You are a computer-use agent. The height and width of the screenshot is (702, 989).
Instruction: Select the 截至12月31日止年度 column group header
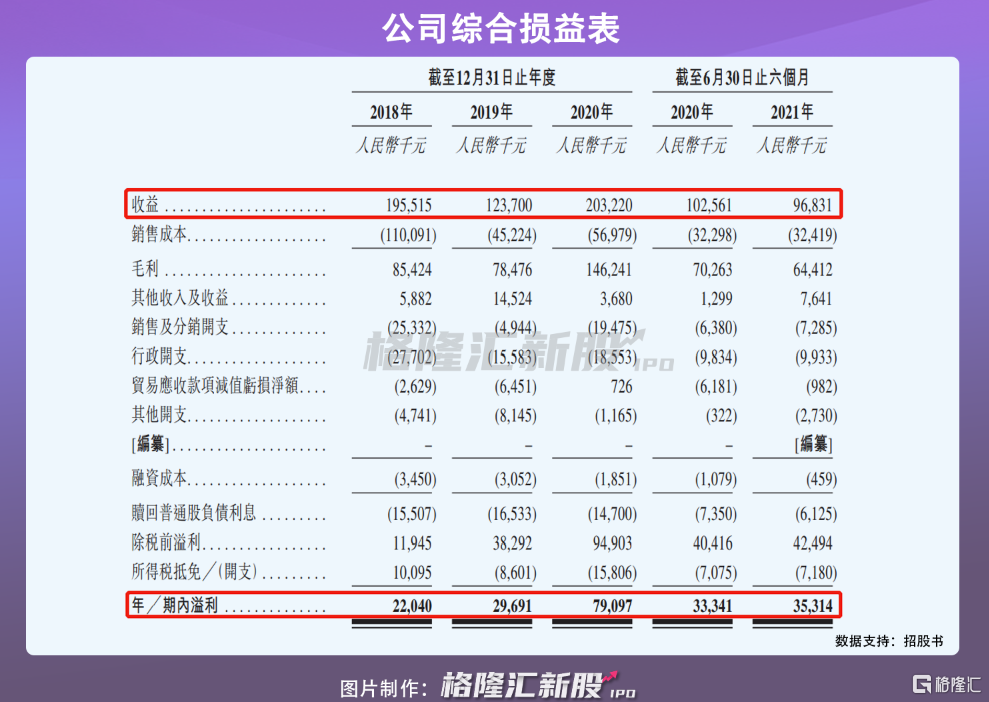(x=491, y=78)
